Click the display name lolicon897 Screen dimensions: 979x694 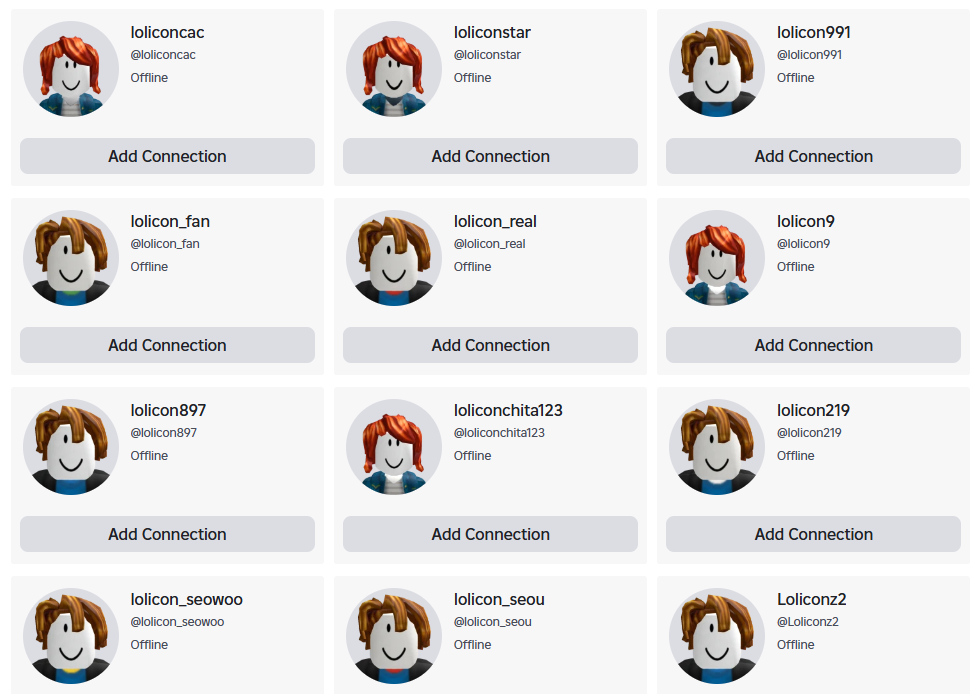(168, 411)
